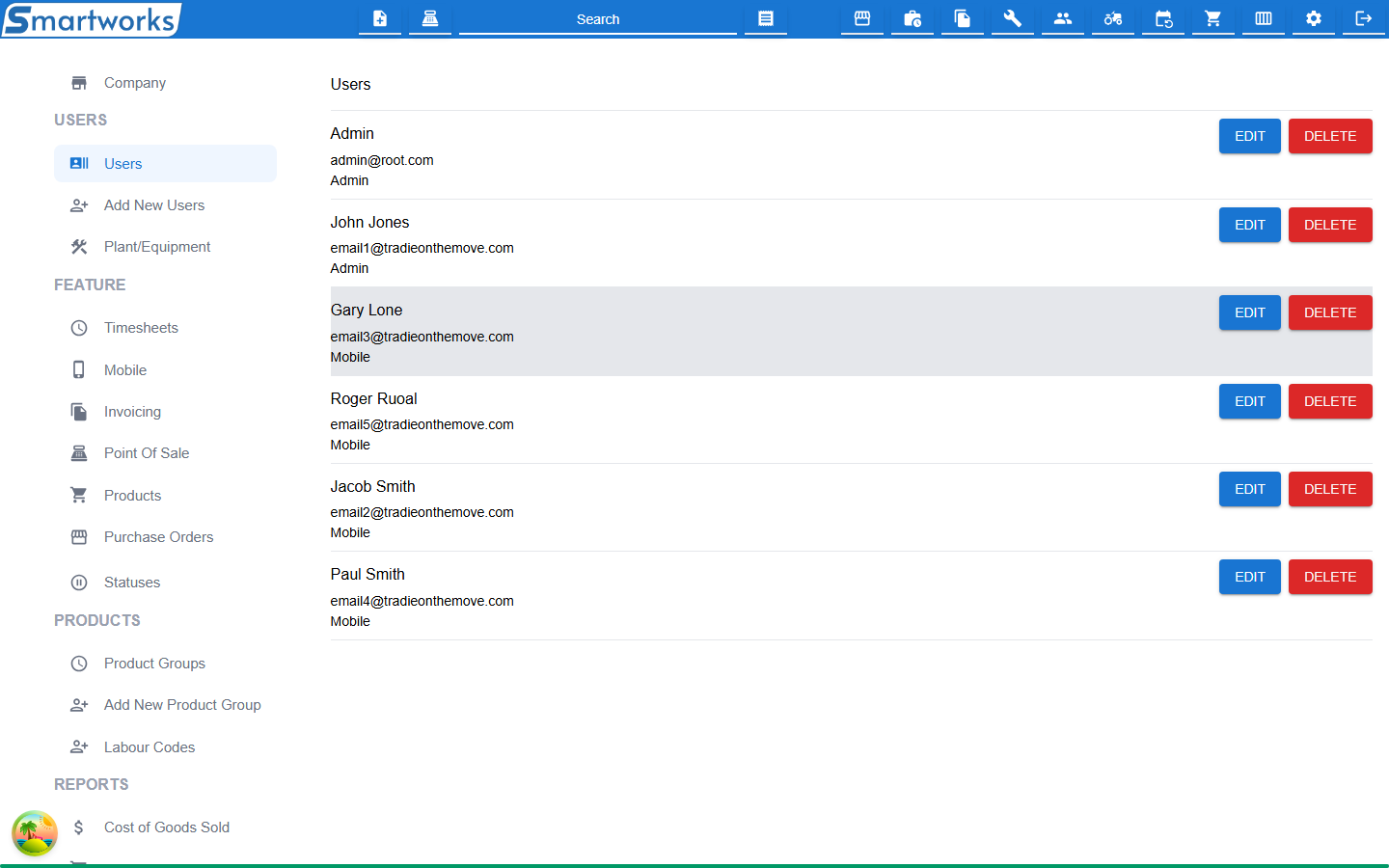Click the wrench toolbar icon
Screen dimensions: 1389x868
(x=1013, y=18)
